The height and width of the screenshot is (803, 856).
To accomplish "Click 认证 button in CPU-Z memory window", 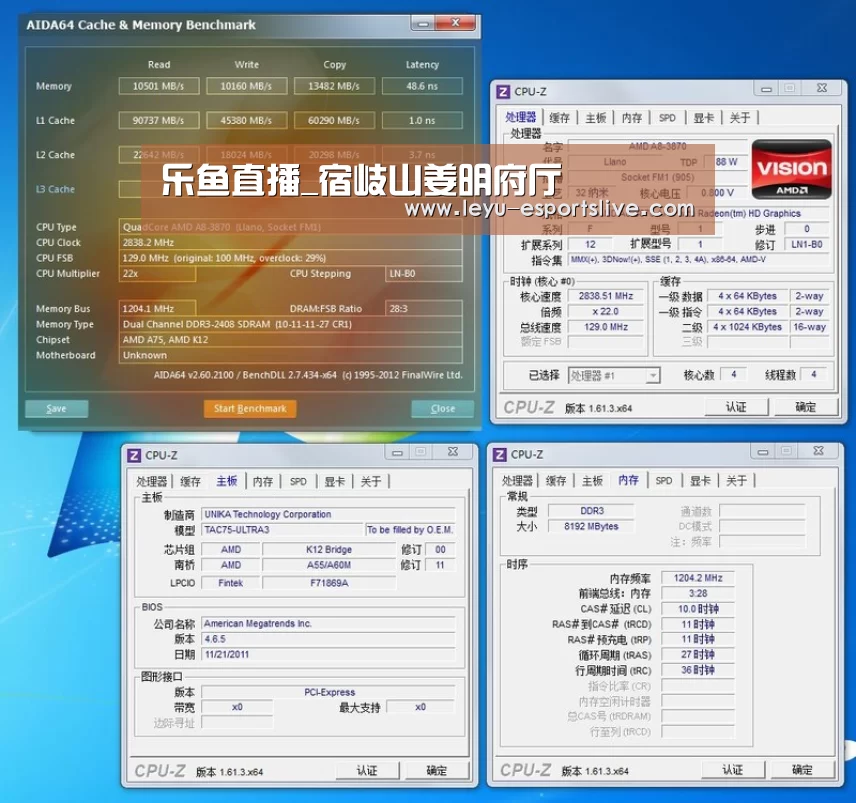I will pyautogui.click(x=733, y=770).
